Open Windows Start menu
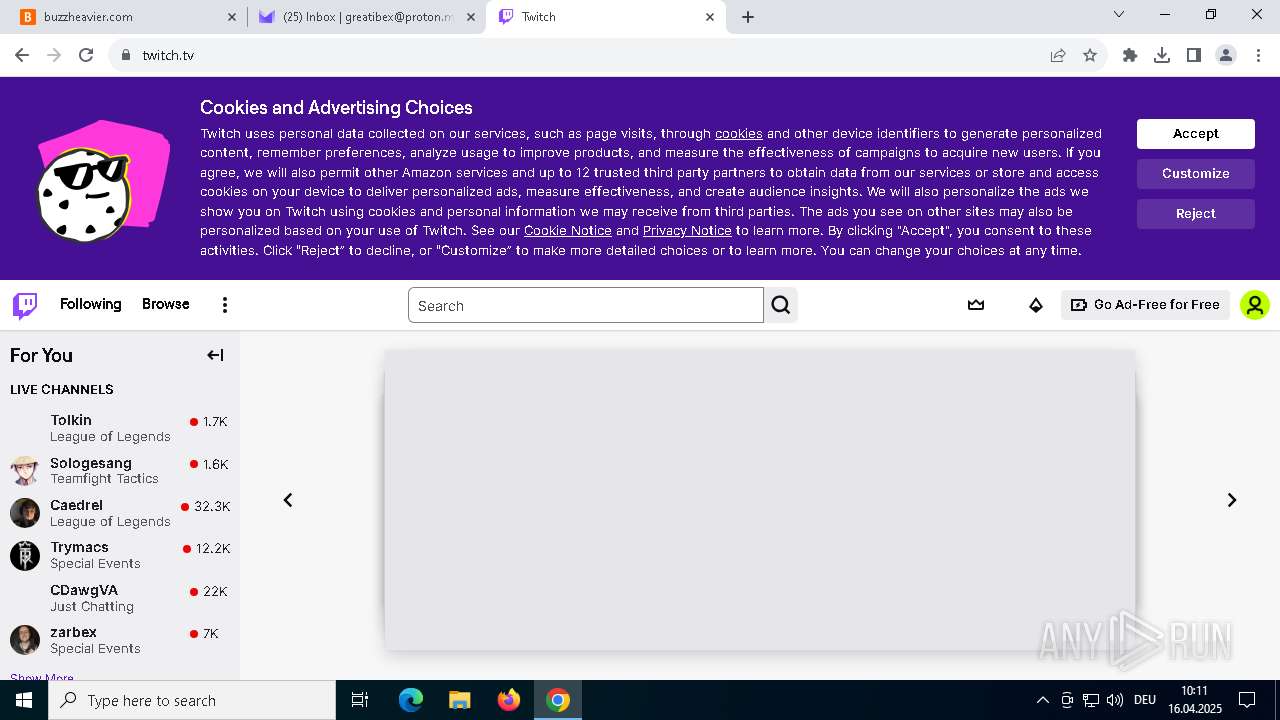Image resolution: width=1280 pixels, height=720 pixels. point(24,700)
